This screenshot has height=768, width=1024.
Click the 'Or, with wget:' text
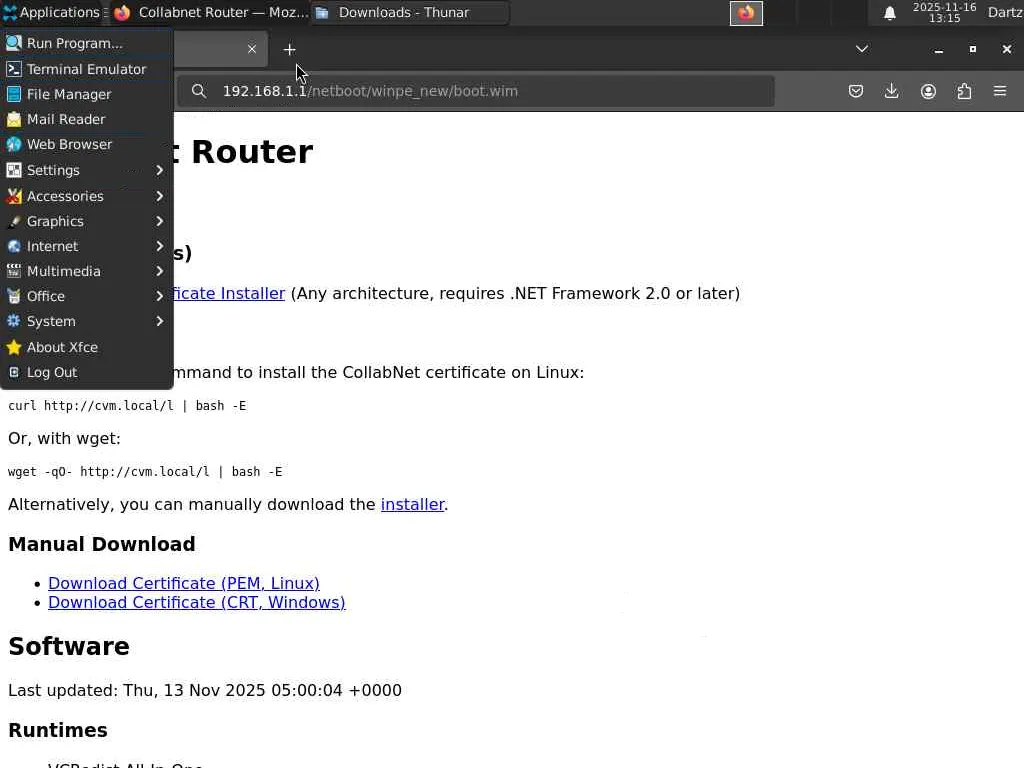pos(64,438)
